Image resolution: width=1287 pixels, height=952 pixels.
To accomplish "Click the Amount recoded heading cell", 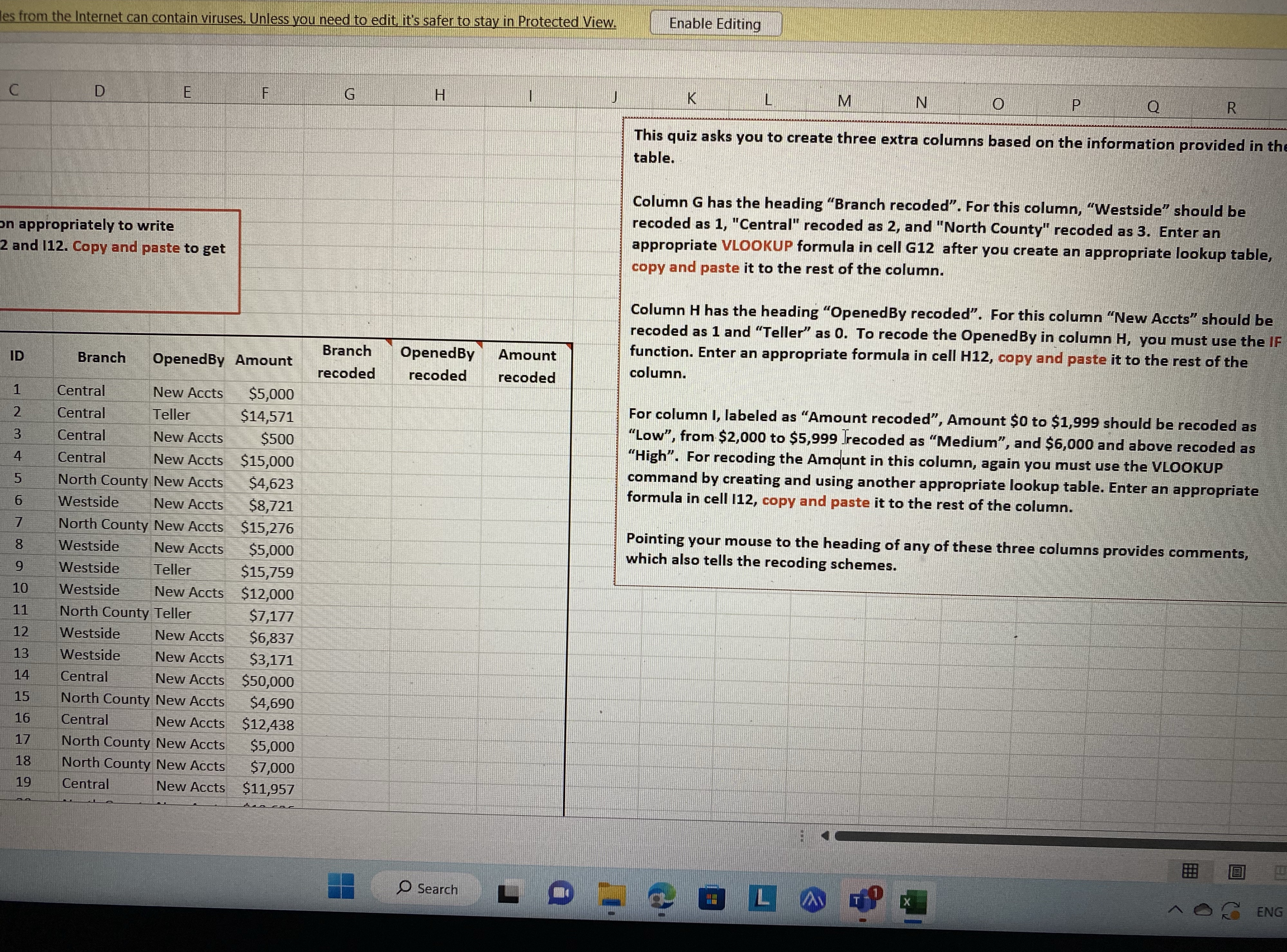I will [527, 366].
